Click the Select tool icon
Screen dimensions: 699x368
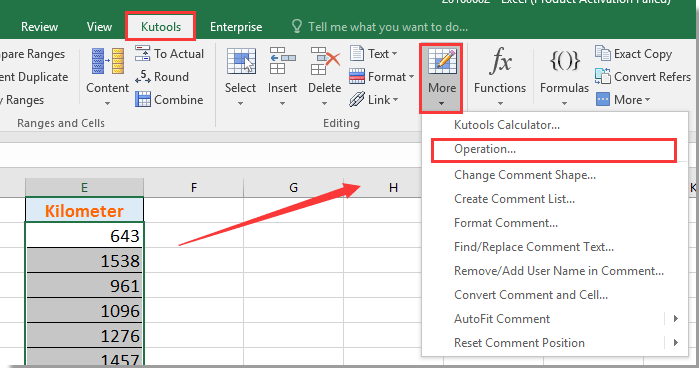point(241,61)
